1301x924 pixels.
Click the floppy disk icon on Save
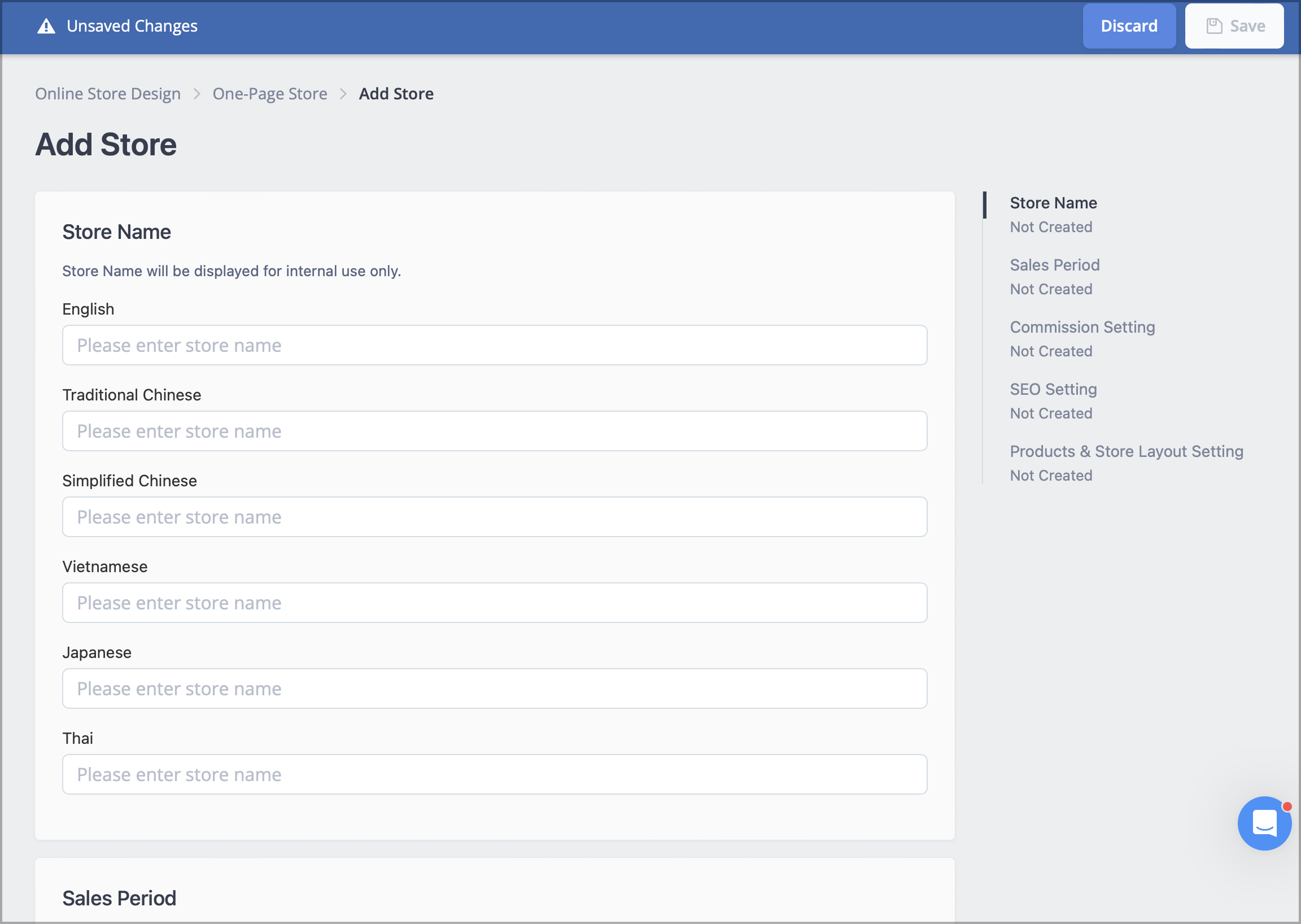coord(1214,25)
